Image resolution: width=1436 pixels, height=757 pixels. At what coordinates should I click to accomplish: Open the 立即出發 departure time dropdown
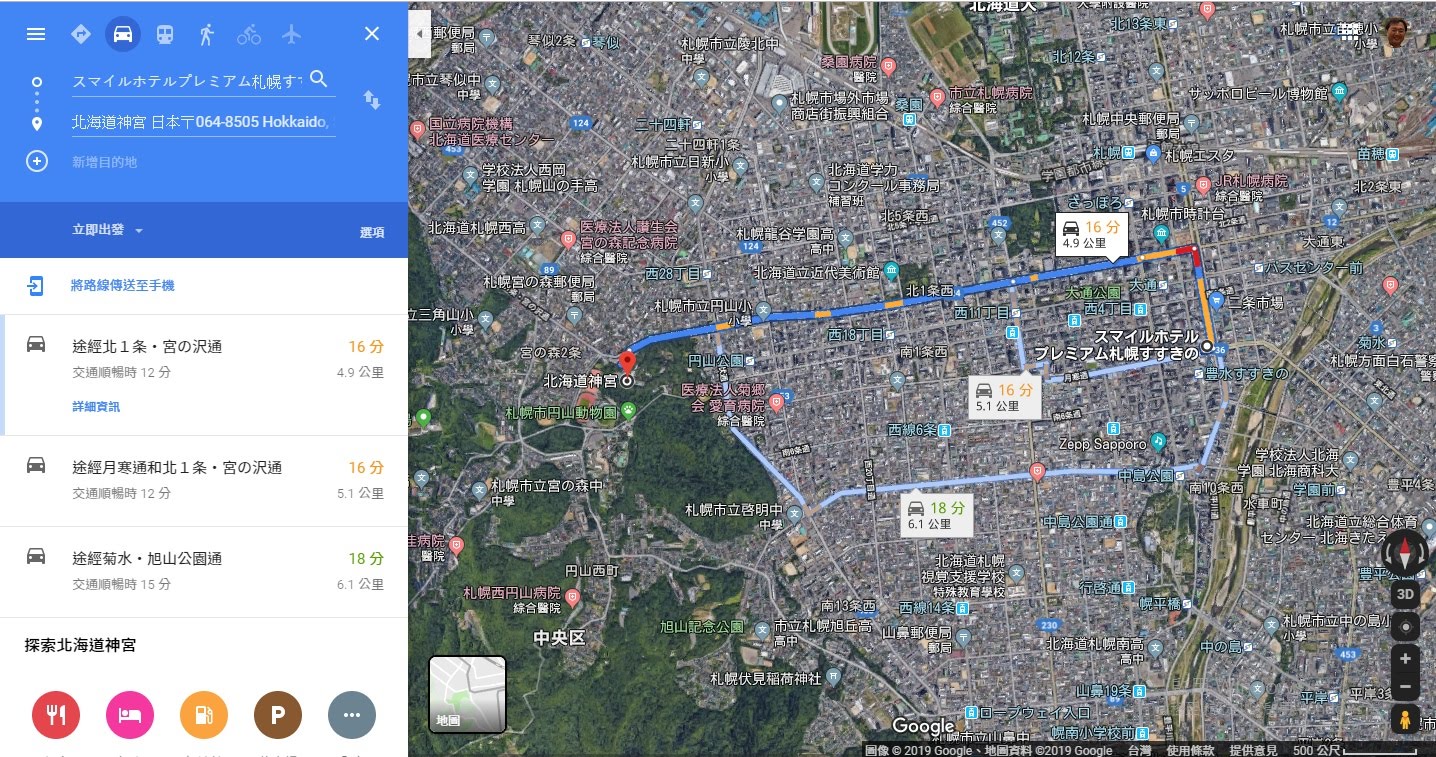point(108,230)
